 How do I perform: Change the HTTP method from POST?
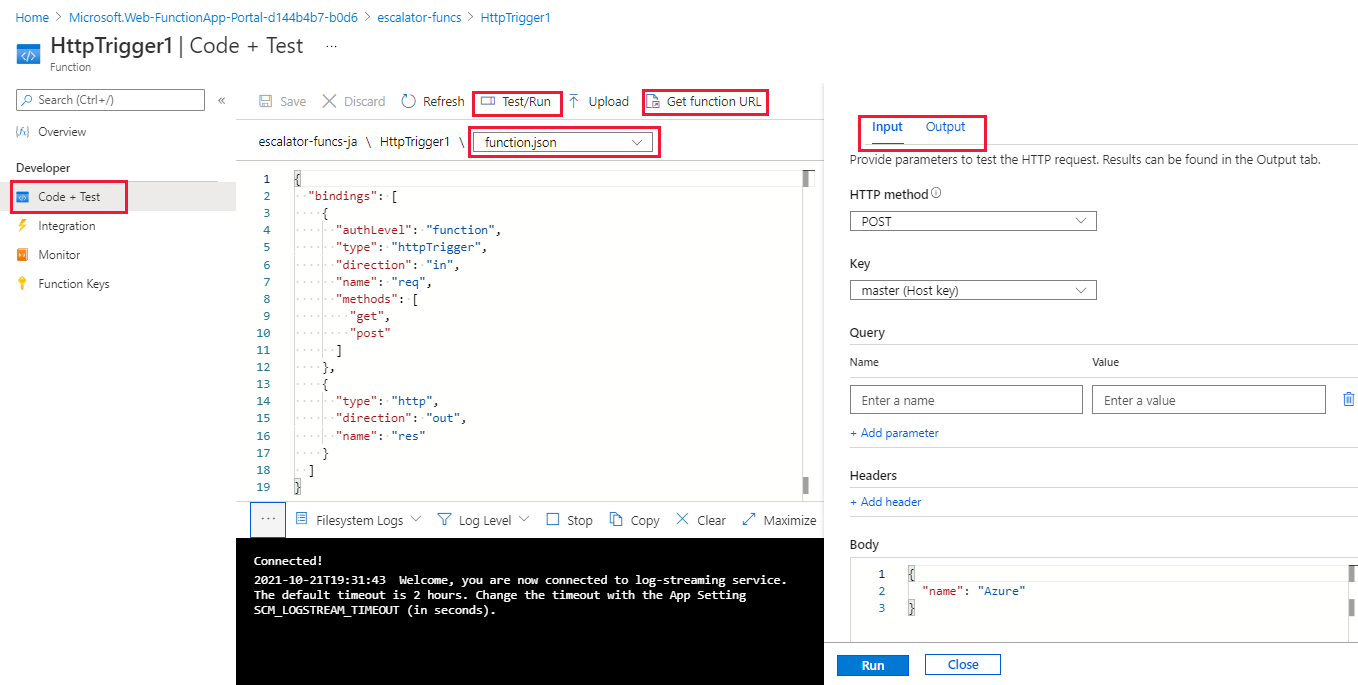(971, 220)
